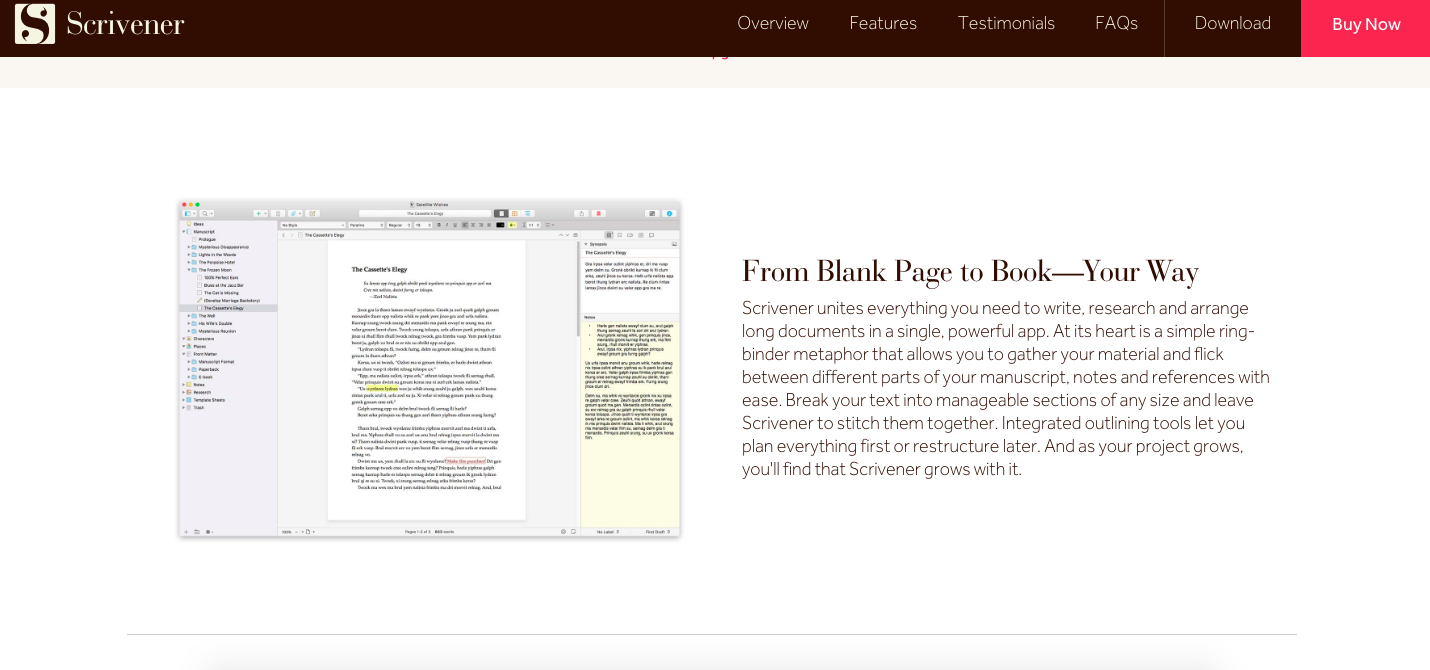The width and height of the screenshot is (1430, 670).
Task: Click the Scrivener app screenshot image
Action: click(x=430, y=368)
